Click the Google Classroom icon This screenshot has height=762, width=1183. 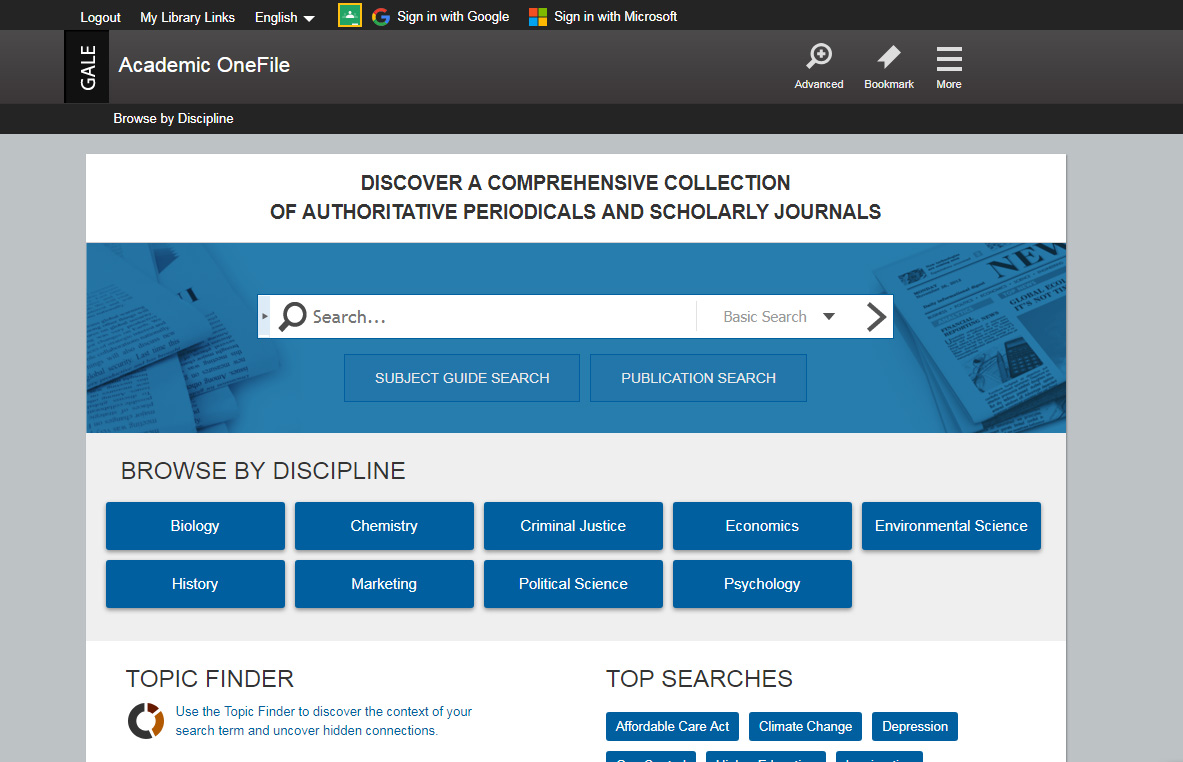(349, 16)
